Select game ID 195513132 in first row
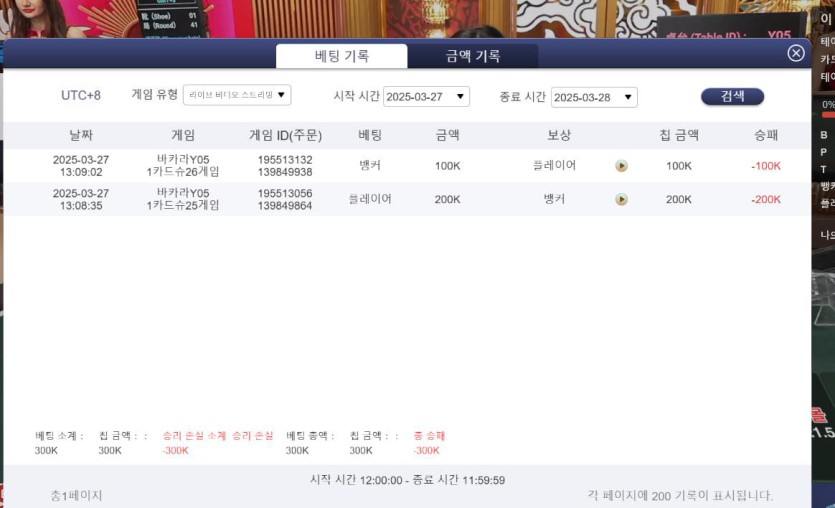The image size is (835, 508). click(x=285, y=160)
